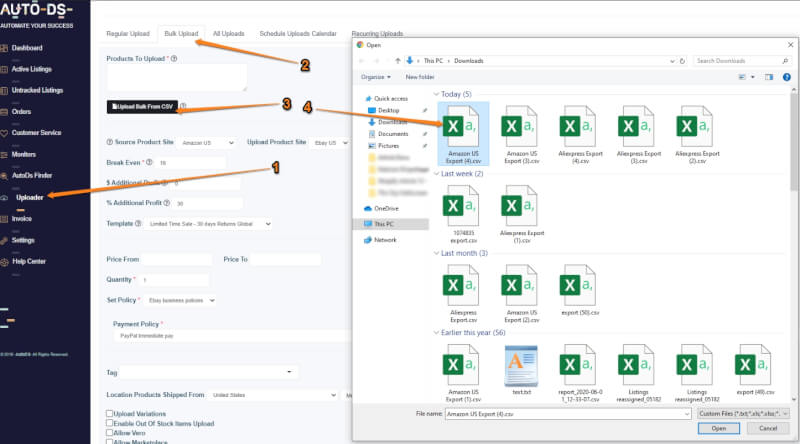Click Products To Upload help icon
This screenshot has height=444, width=800.
click(174, 59)
